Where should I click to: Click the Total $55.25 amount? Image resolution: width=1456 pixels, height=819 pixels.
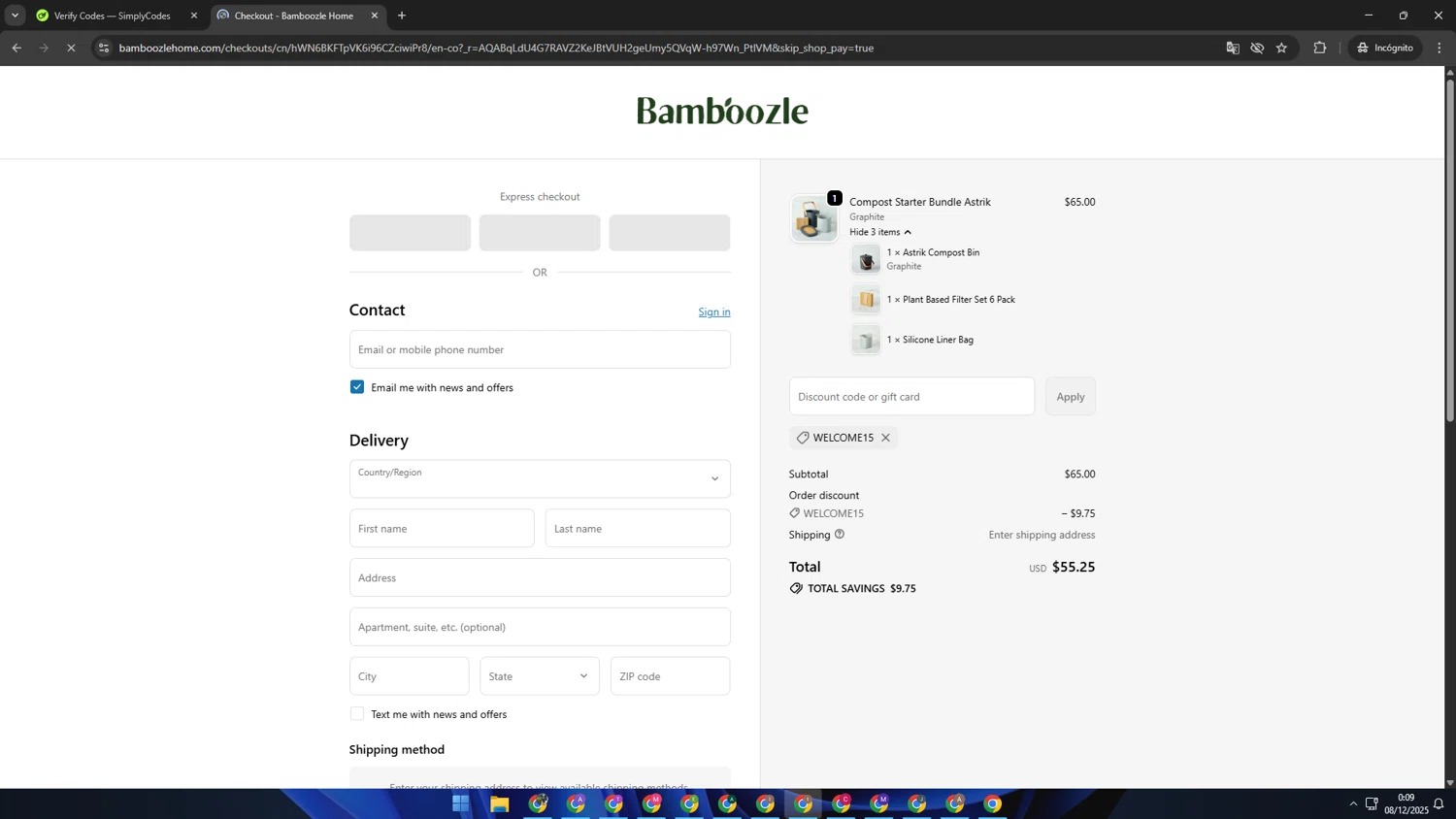click(x=1074, y=567)
